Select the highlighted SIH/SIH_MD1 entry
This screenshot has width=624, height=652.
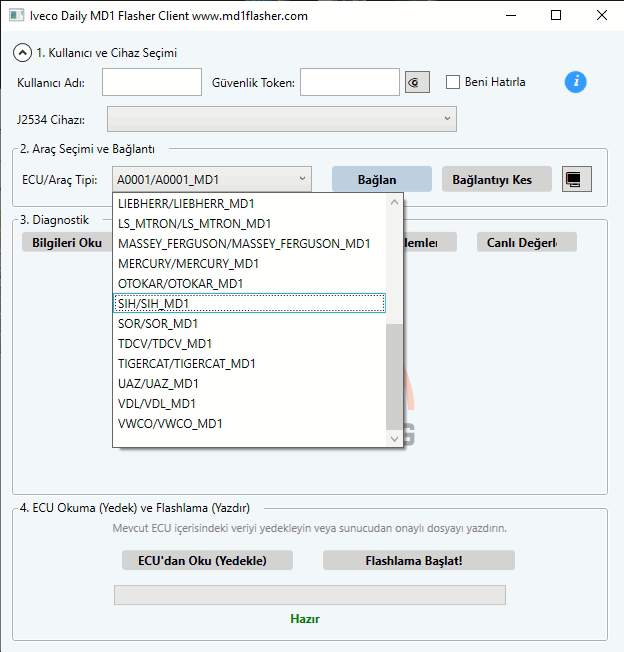pos(249,304)
